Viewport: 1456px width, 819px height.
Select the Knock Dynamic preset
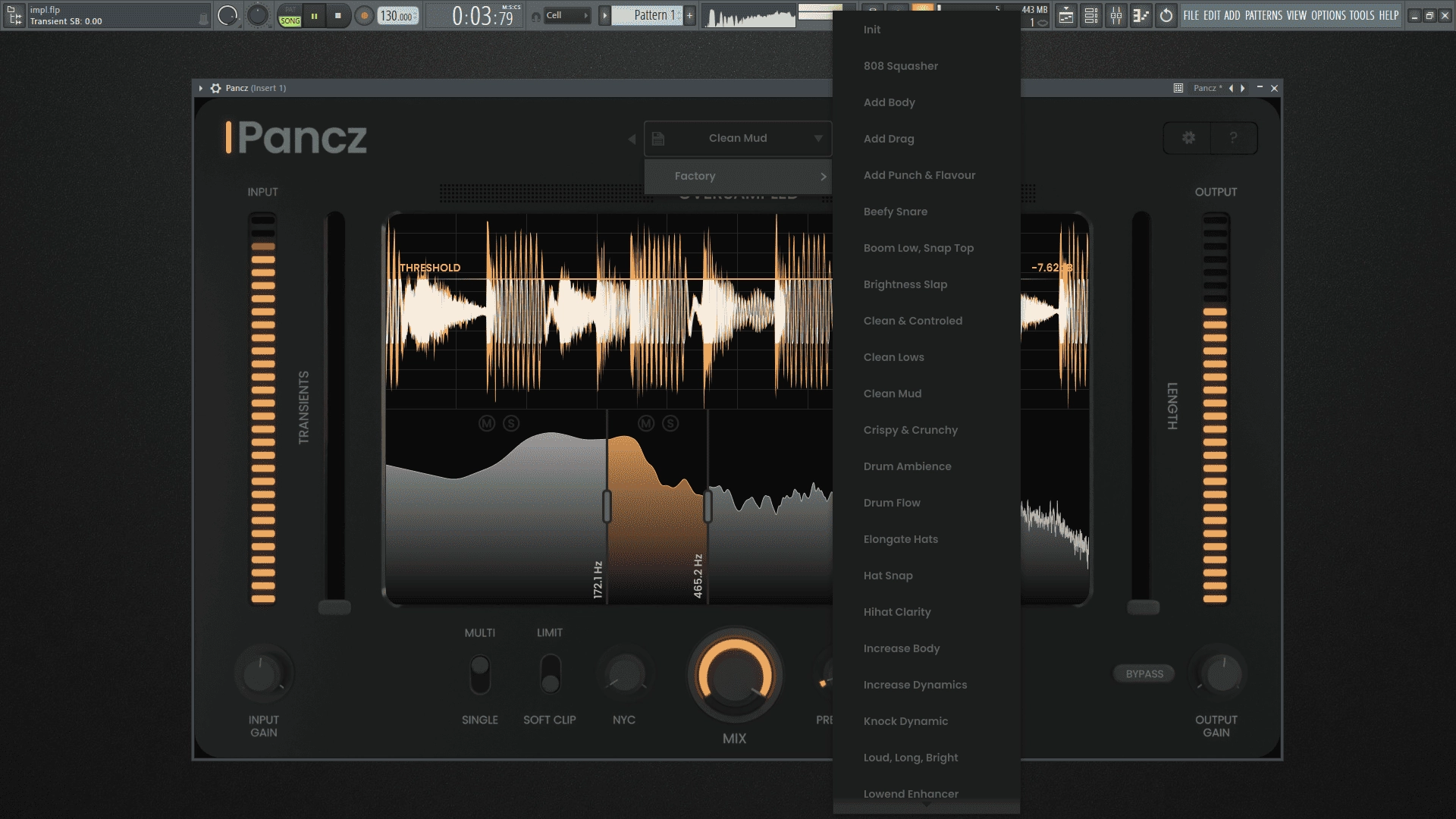pyautogui.click(x=926, y=721)
